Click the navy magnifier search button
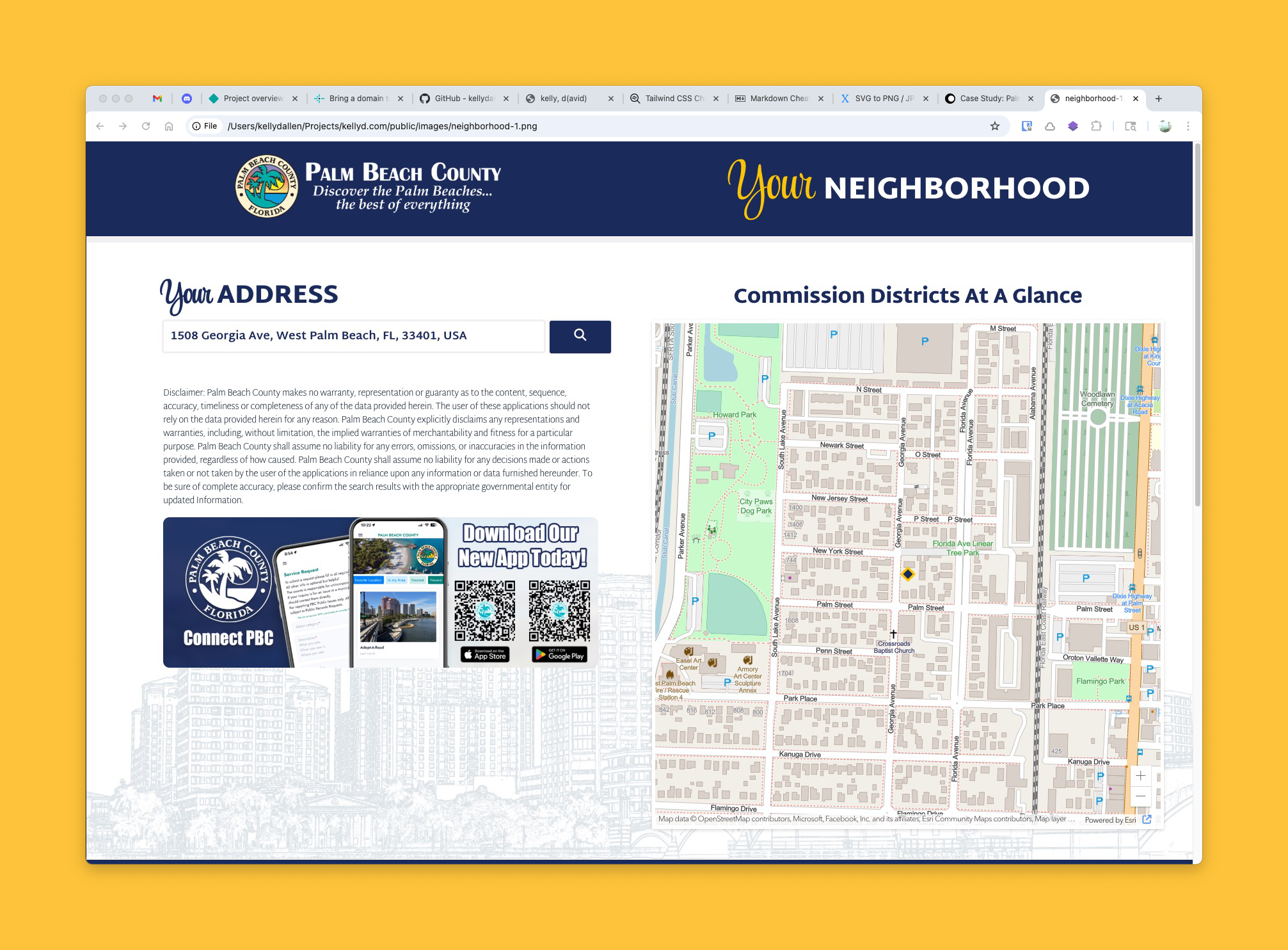 click(579, 336)
